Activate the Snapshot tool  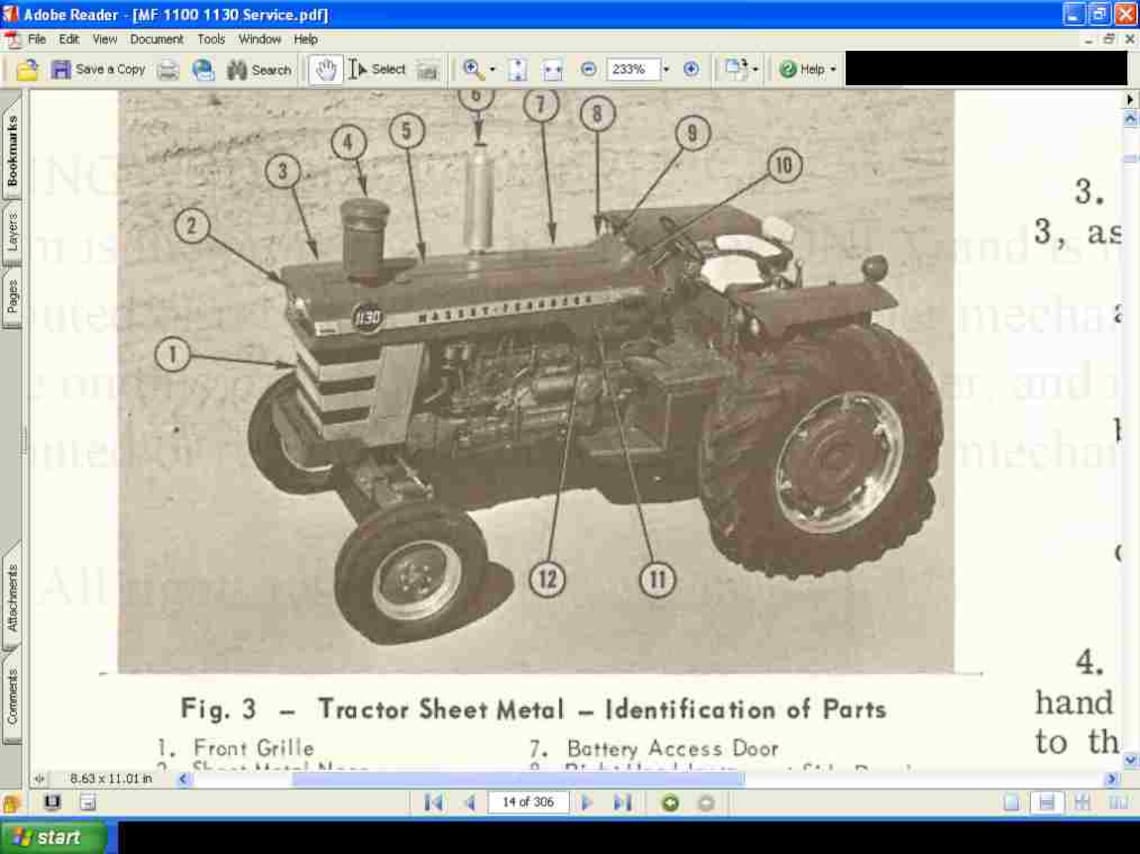[427, 70]
